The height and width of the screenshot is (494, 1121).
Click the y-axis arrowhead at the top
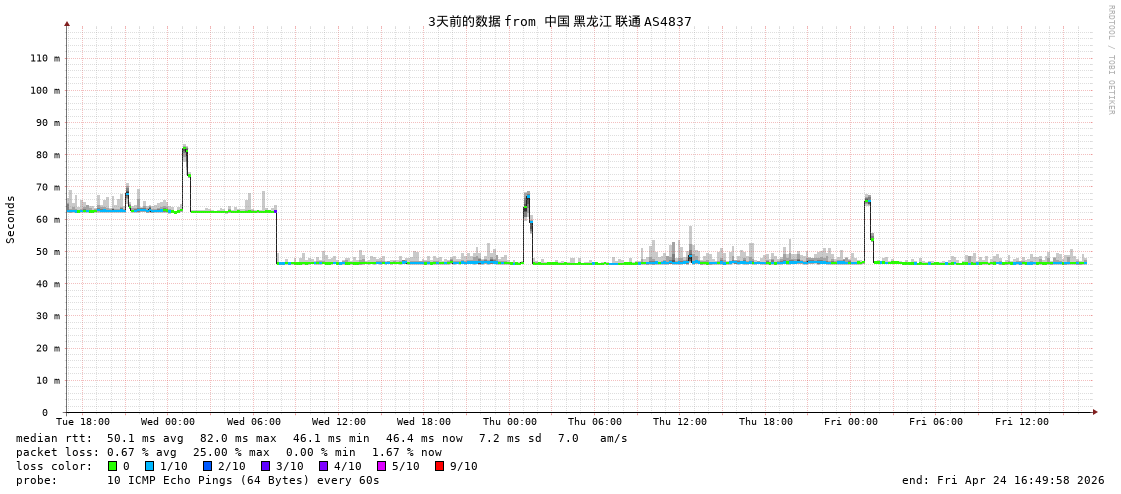coord(67,23)
